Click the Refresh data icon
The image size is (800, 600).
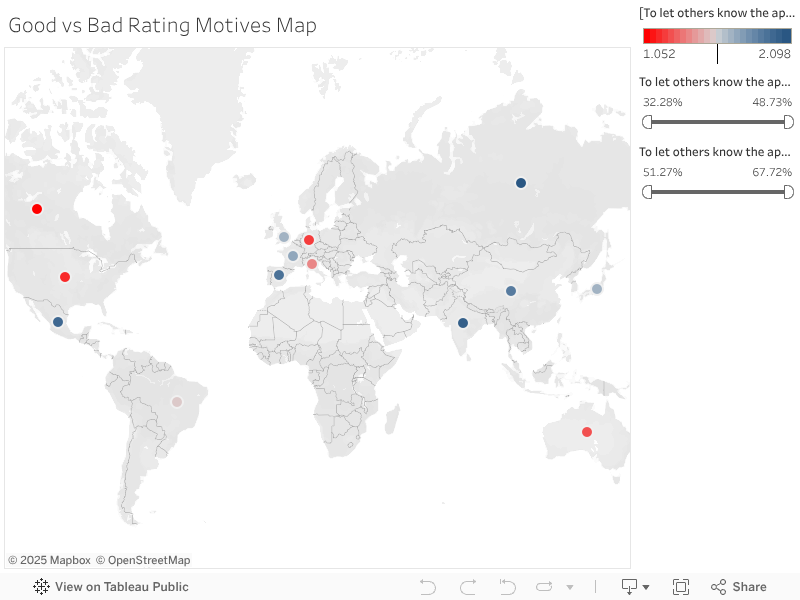point(545,587)
